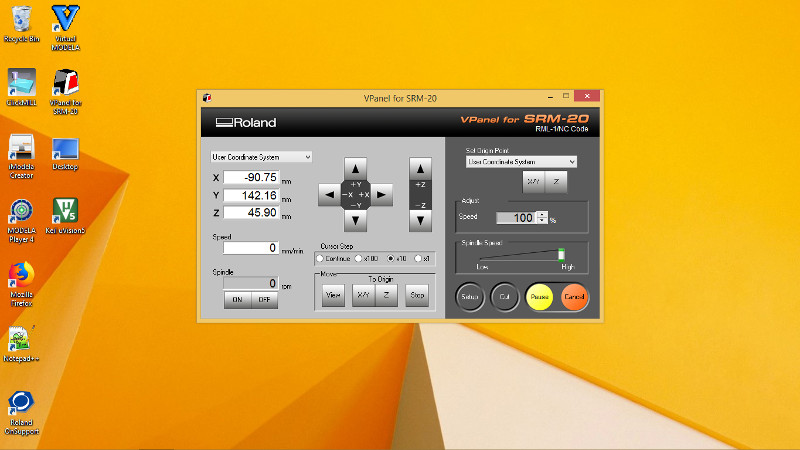Select the Virtual MODELA desktop icon
800x450 pixels.
tap(65, 28)
